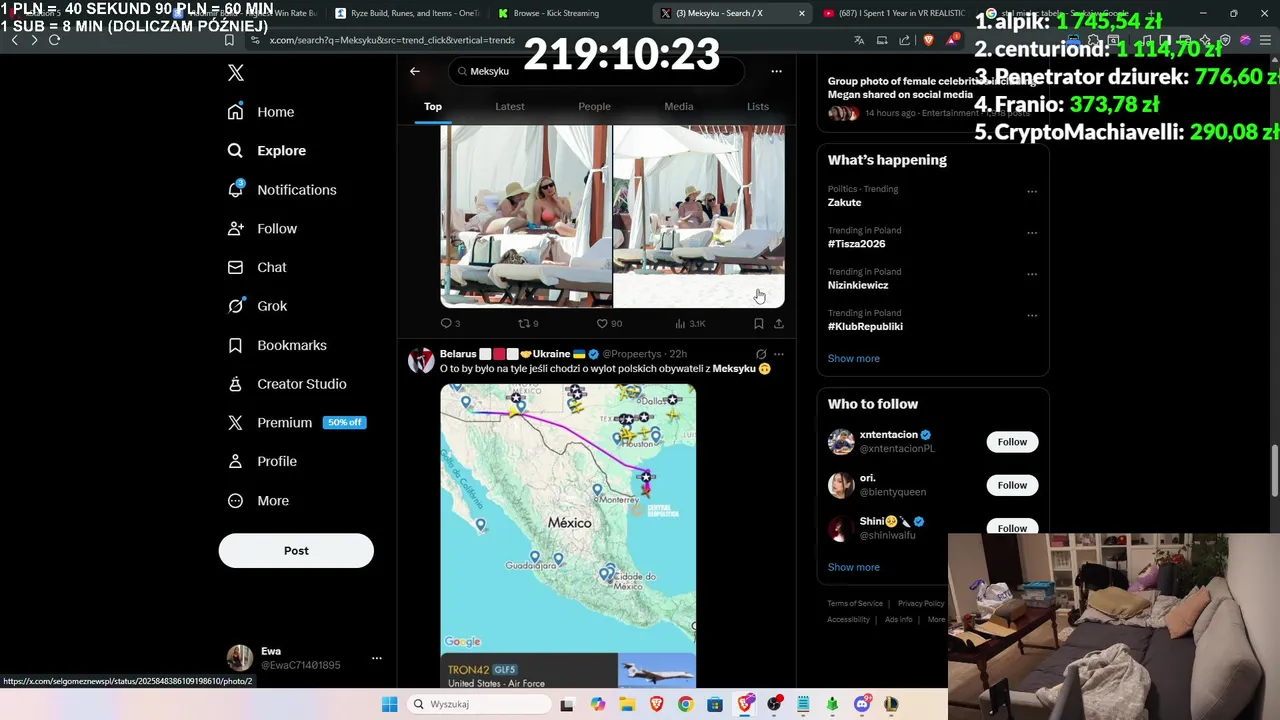The height and width of the screenshot is (720, 1280).
Task: Show more under Who to follow
Action: point(854,567)
